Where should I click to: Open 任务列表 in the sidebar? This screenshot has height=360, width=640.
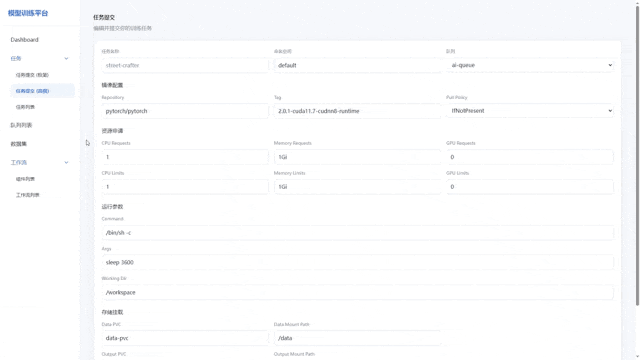(x=25, y=107)
